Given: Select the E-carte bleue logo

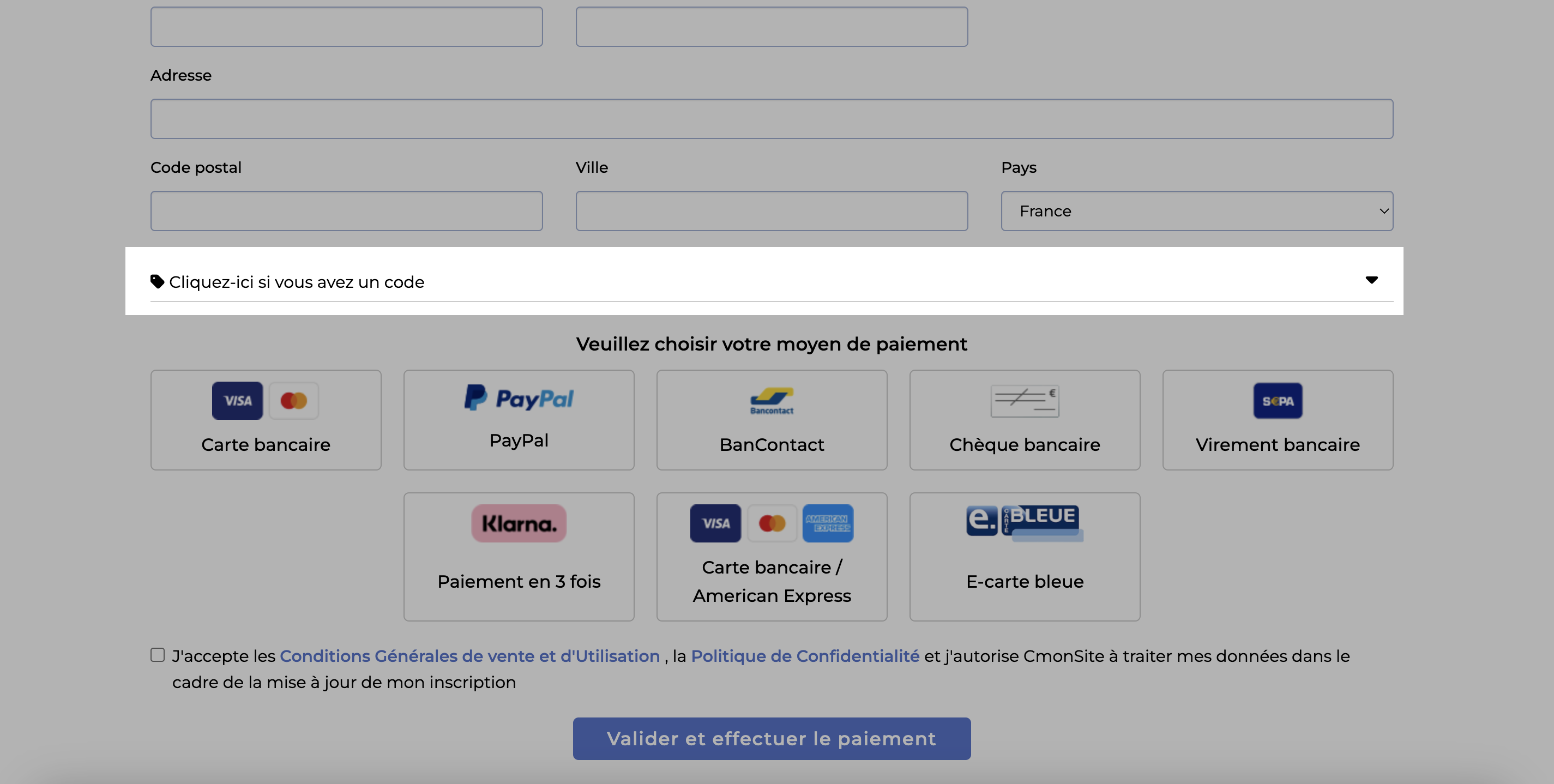Looking at the screenshot, I should click(x=1025, y=522).
